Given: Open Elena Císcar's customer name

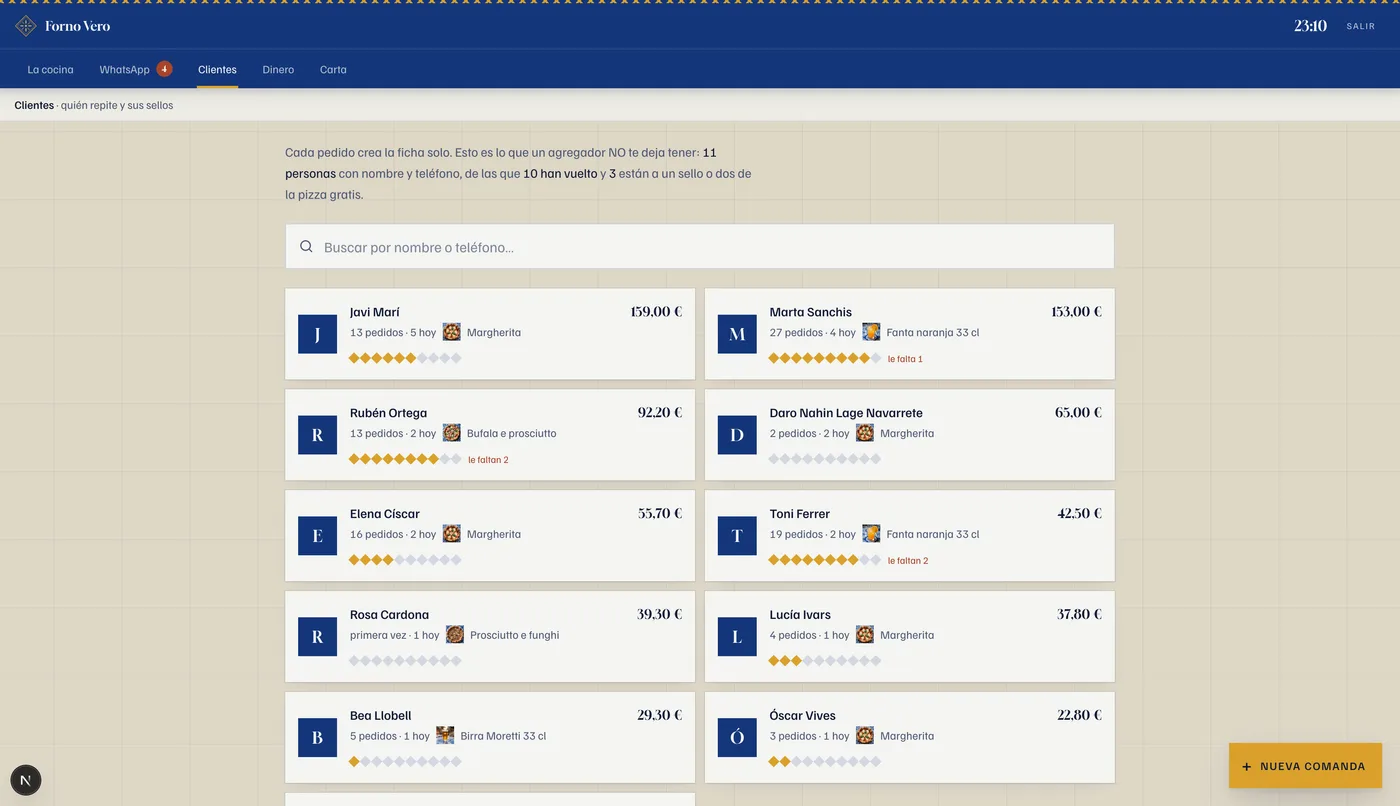Looking at the screenshot, I should click(x=385, y=514).
